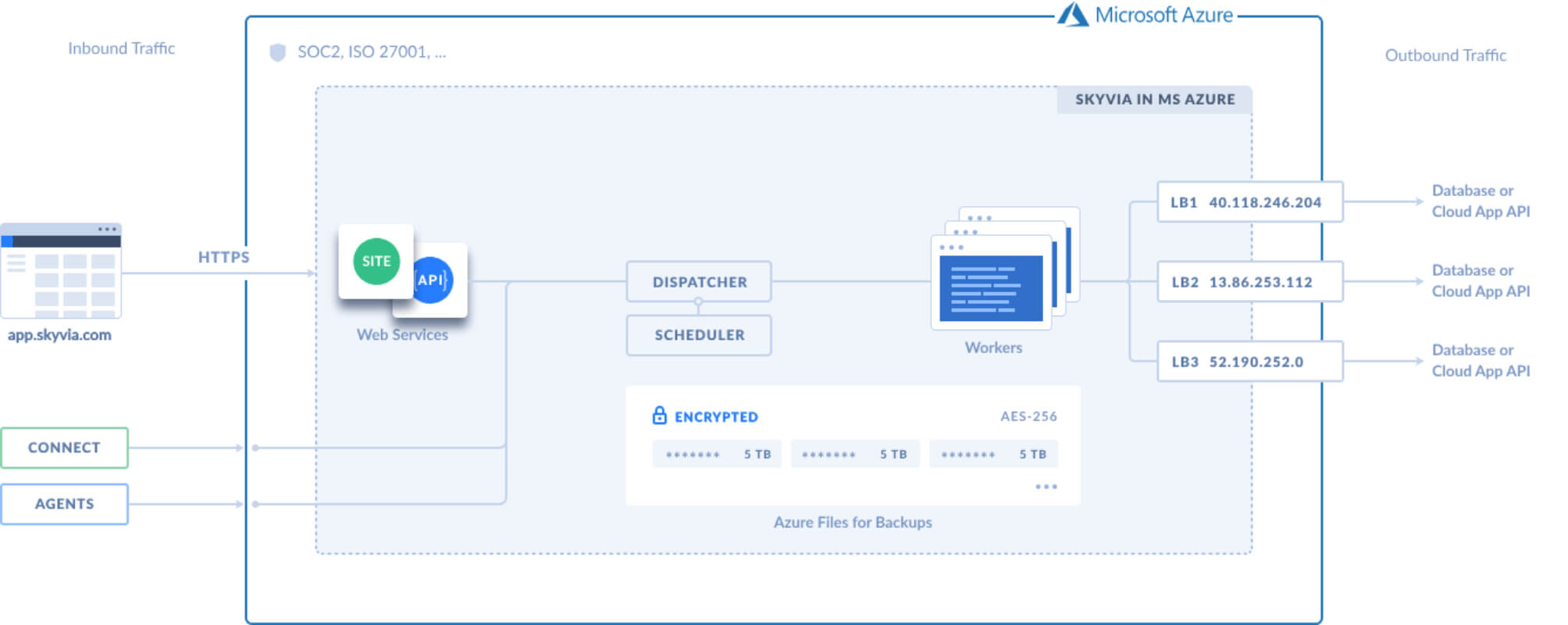This screenshot has height=625, width=1568.
Task: Click the padlock icon next to ENCRYPTED
Action: [660, 416]
